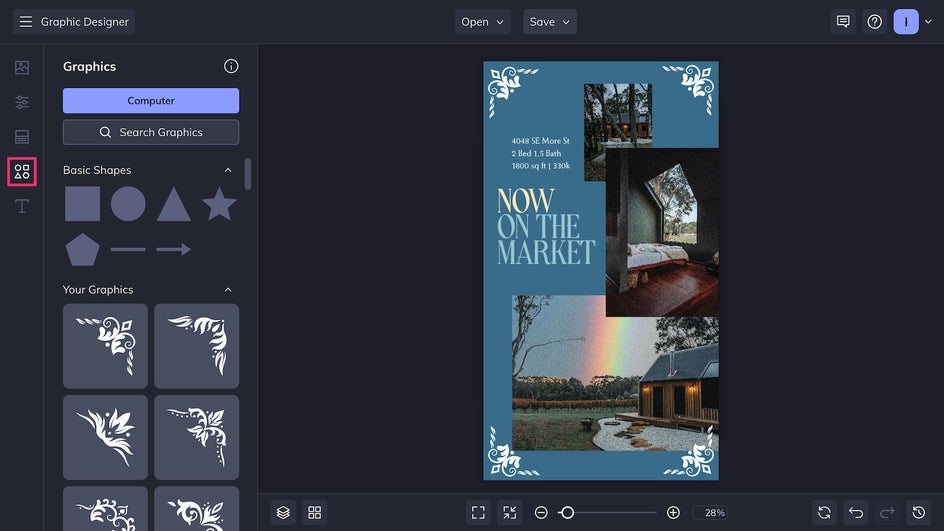Click the user account avatar

[x=905, y=22]
